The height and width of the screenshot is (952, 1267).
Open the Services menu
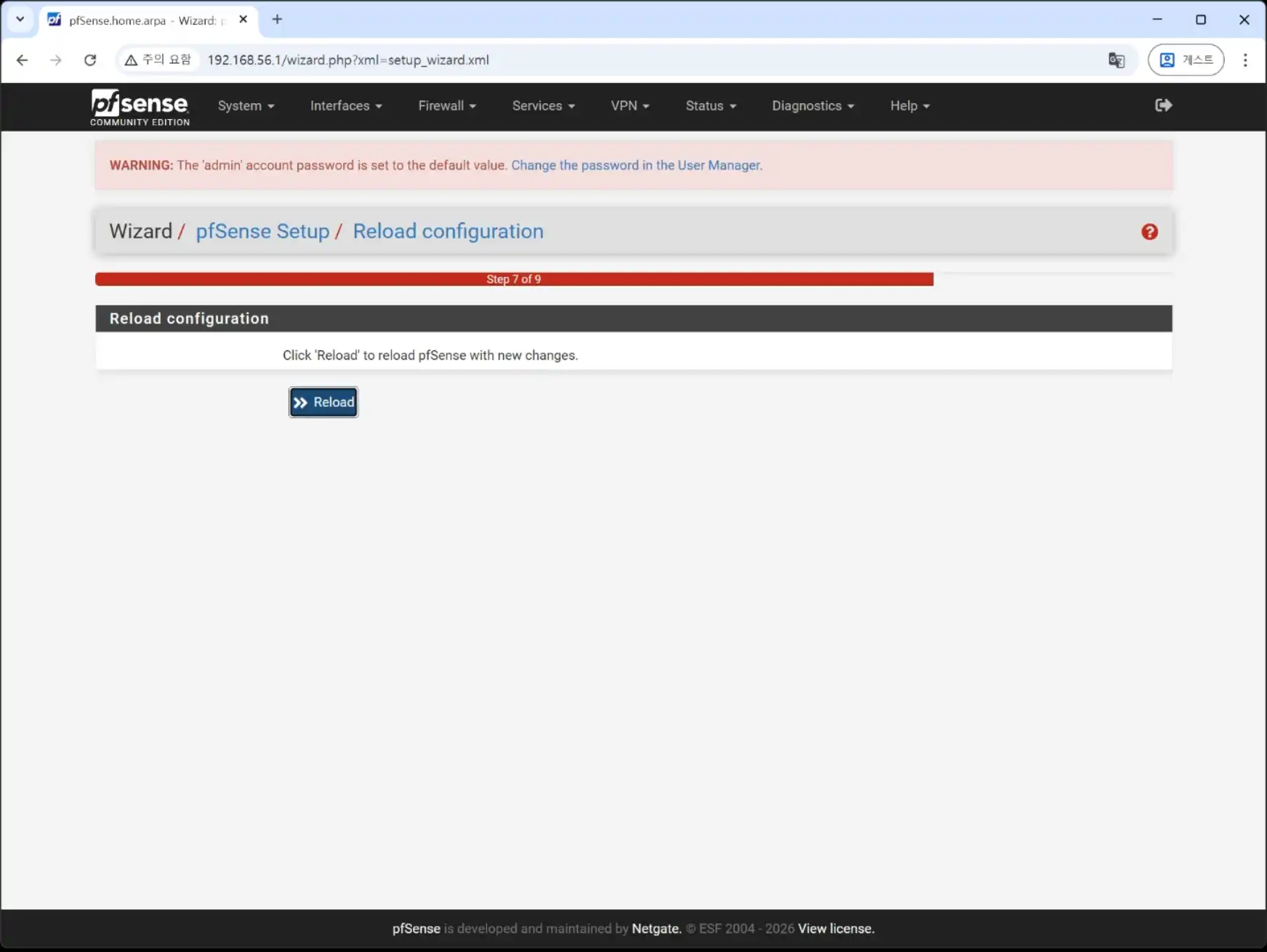pos(543,106)
